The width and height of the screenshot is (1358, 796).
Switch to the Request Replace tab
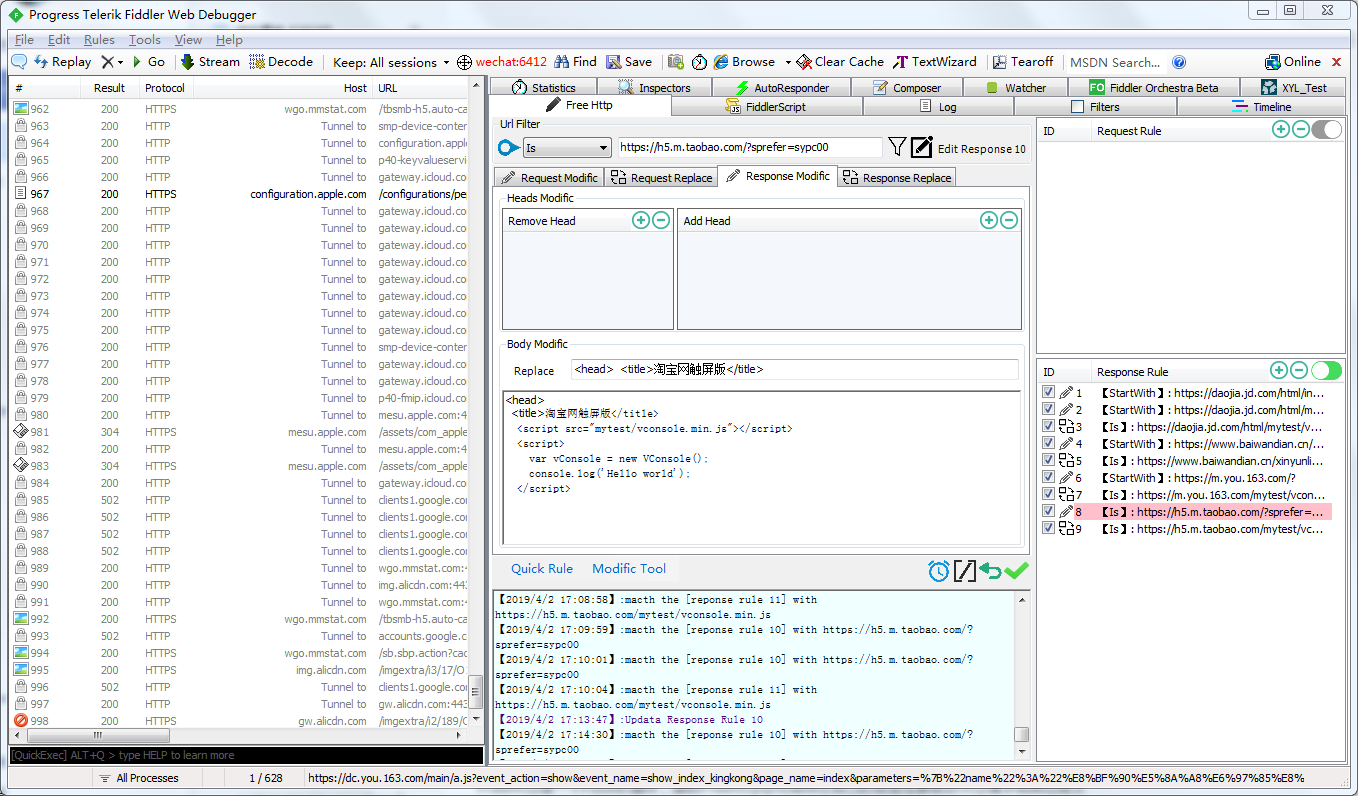[x=661, y=177]
